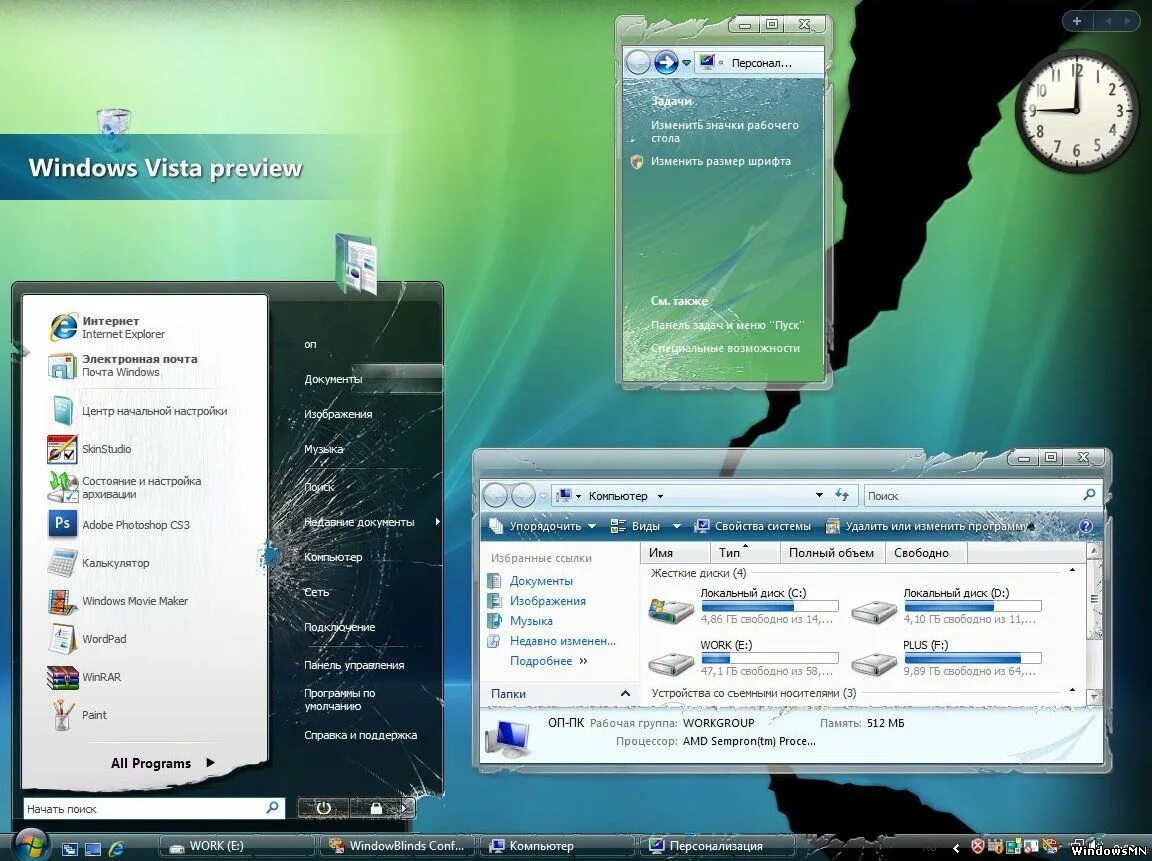The width and height of the screenshot is (1152, 861).
Task: Switch to WindowBlinds Conf... taskbar button
Action: 397,846
